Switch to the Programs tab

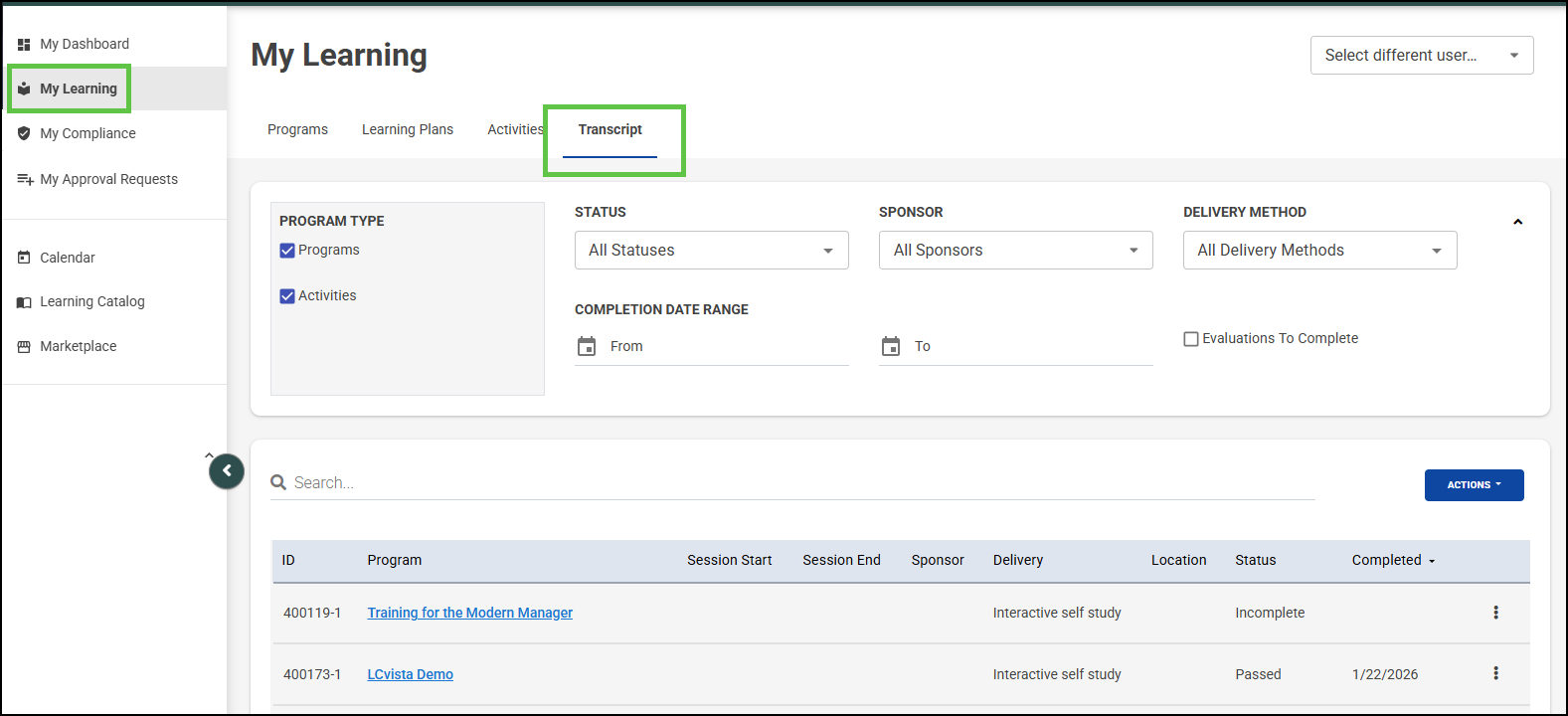(x=297, y=130)
